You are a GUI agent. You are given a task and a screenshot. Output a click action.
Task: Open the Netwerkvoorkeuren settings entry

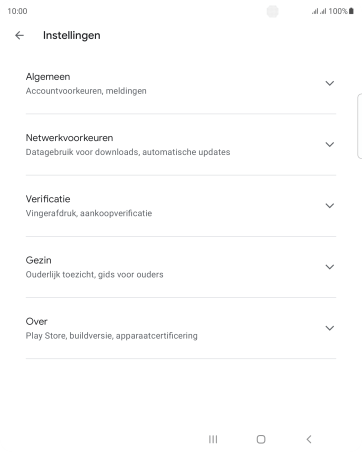(x=181, y=145)
